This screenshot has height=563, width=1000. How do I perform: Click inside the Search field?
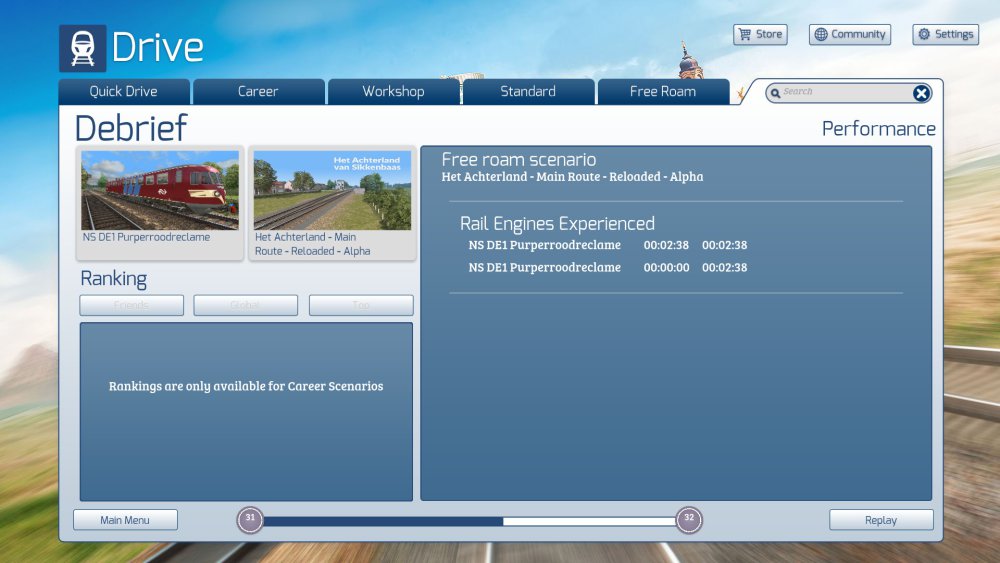tap(840, 92)
